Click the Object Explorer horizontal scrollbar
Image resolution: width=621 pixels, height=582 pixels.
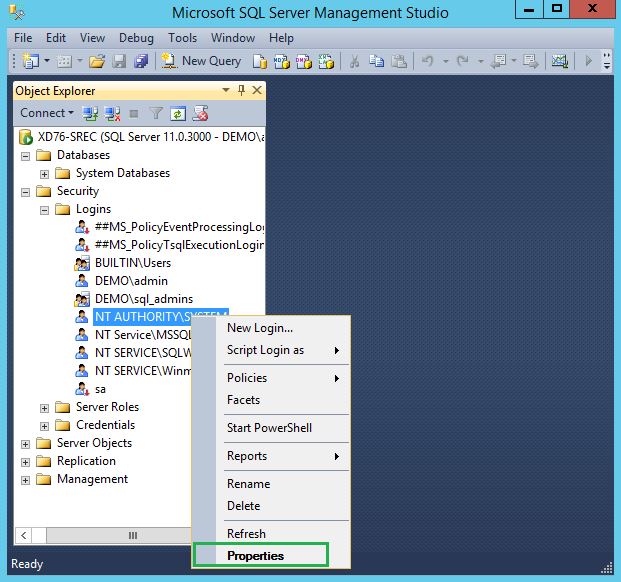point(130,535)
